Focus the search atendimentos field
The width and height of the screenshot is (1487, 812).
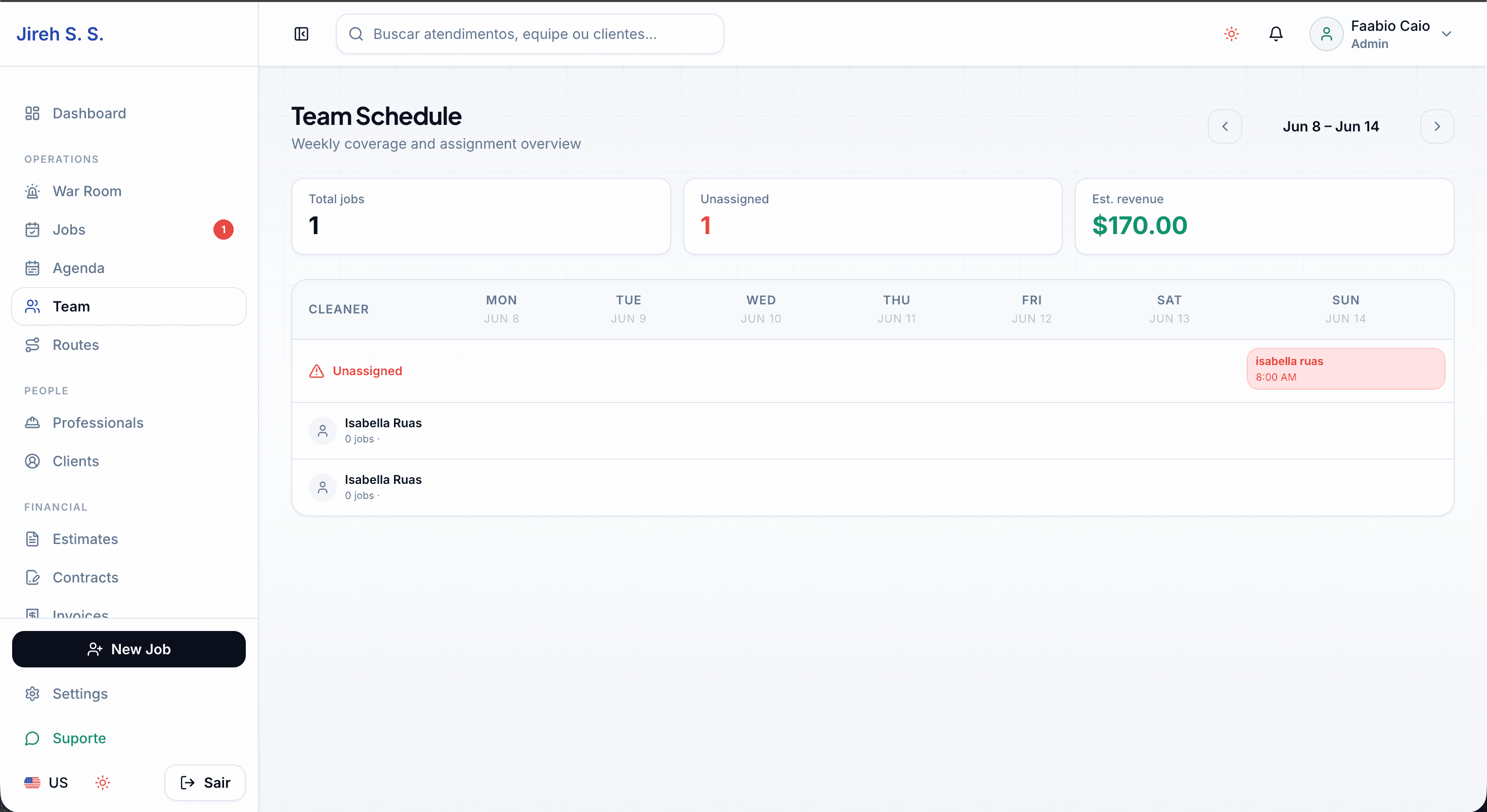point(530,34)
